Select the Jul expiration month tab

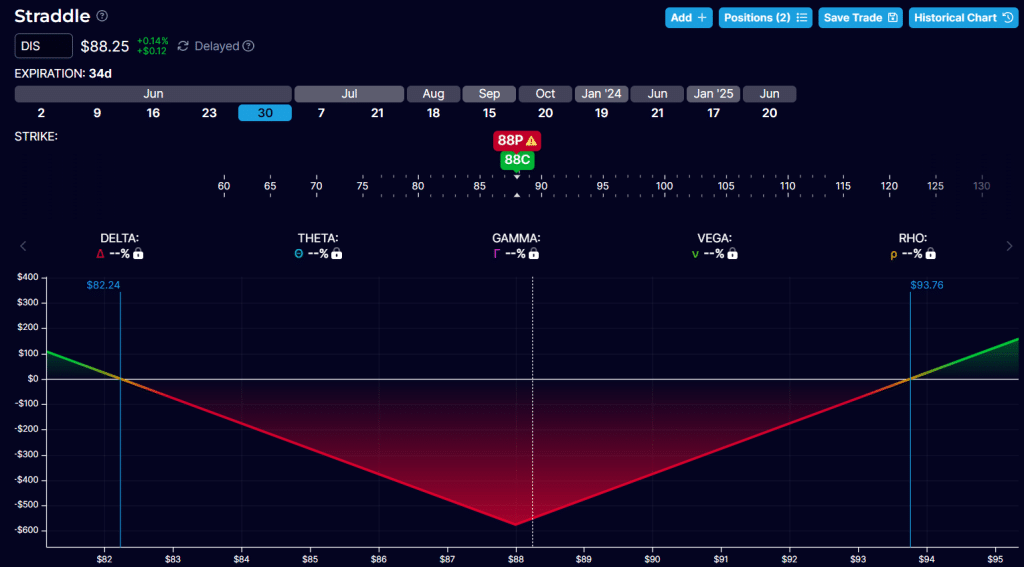point(349,94)
